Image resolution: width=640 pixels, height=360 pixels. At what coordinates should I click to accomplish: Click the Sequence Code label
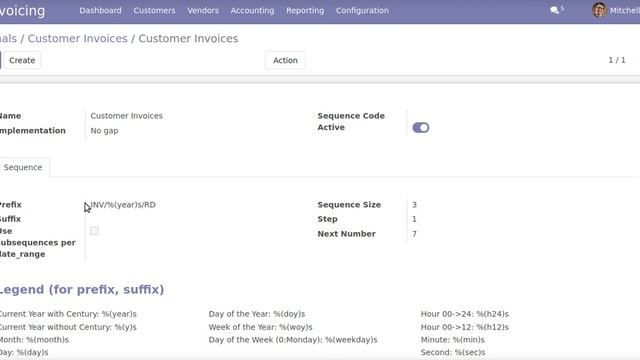click(x=351, y=116)
